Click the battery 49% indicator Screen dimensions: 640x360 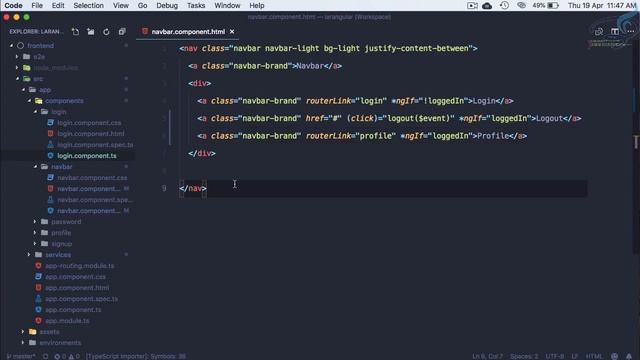pyautogui.click(x=545, y=5)
